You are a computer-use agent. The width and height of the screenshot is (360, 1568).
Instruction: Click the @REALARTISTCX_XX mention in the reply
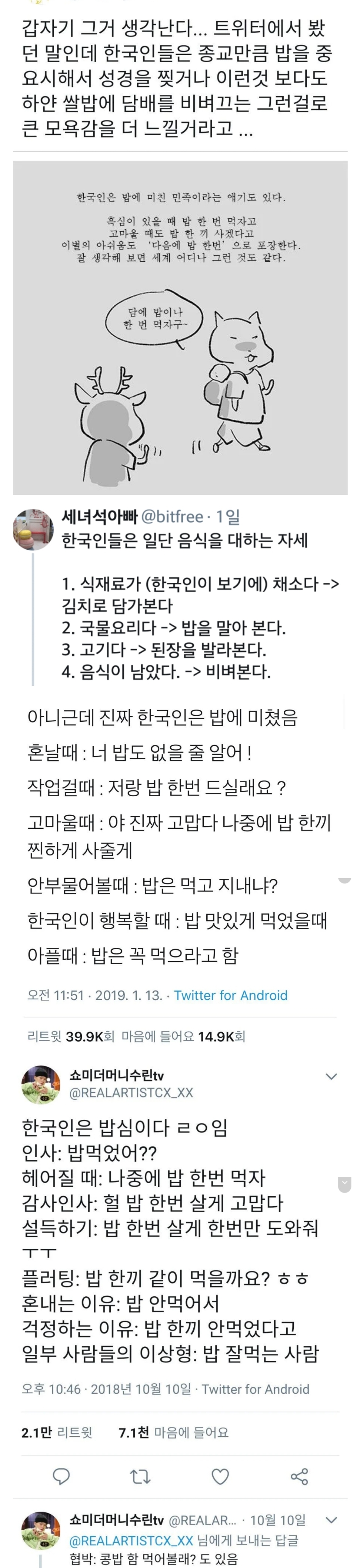tap(131, 1541)
